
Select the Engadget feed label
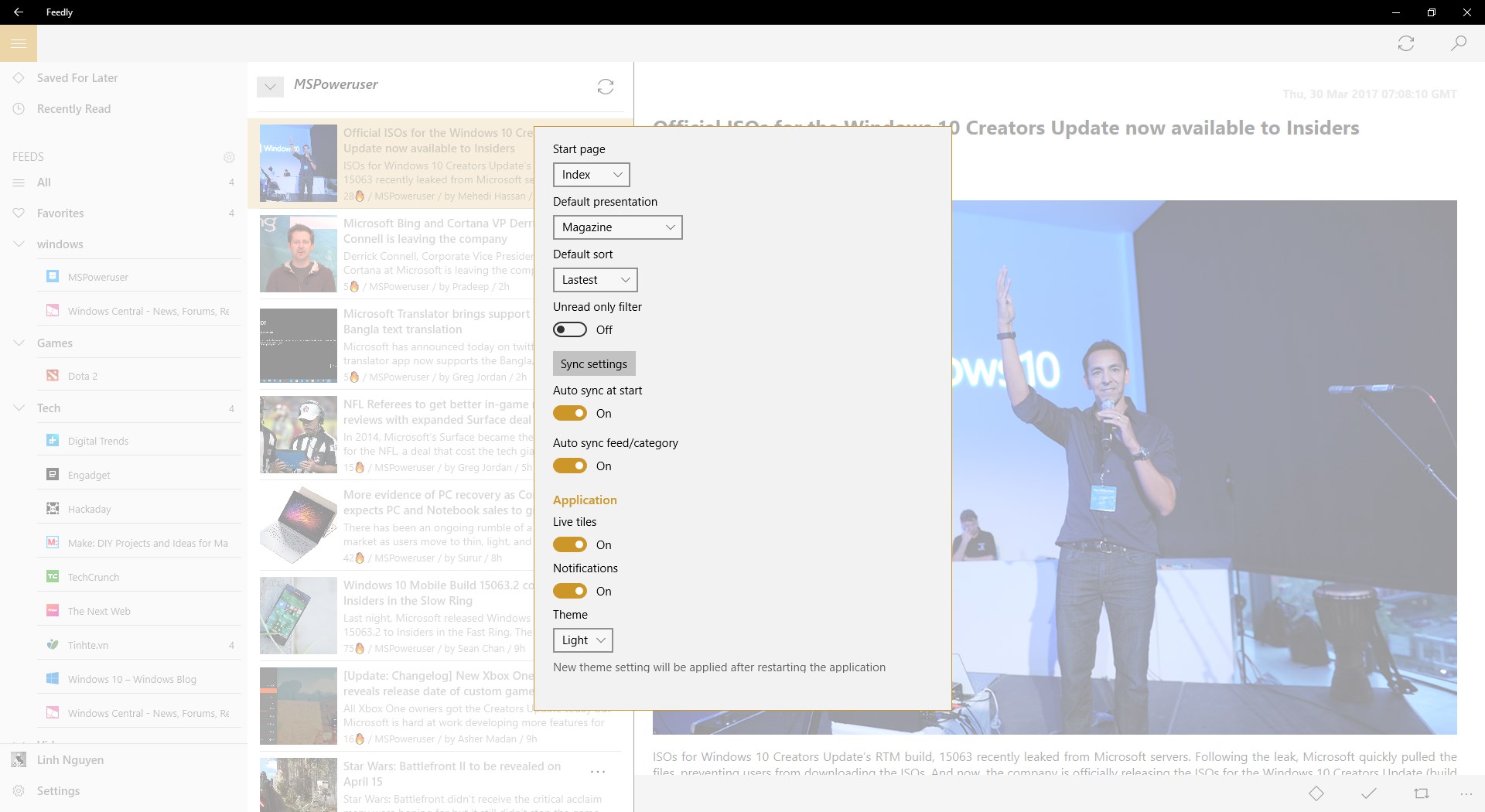tap(89, 475)
